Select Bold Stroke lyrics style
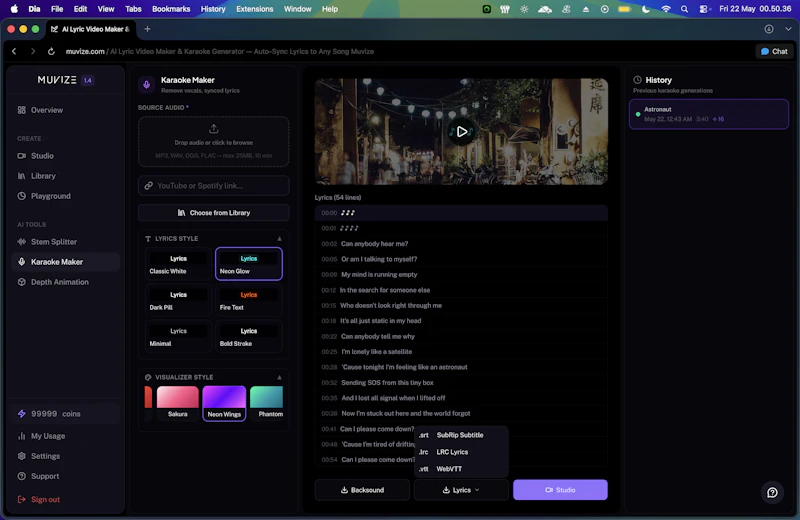This screenshot has width=800, height=520. click(248, 337)
